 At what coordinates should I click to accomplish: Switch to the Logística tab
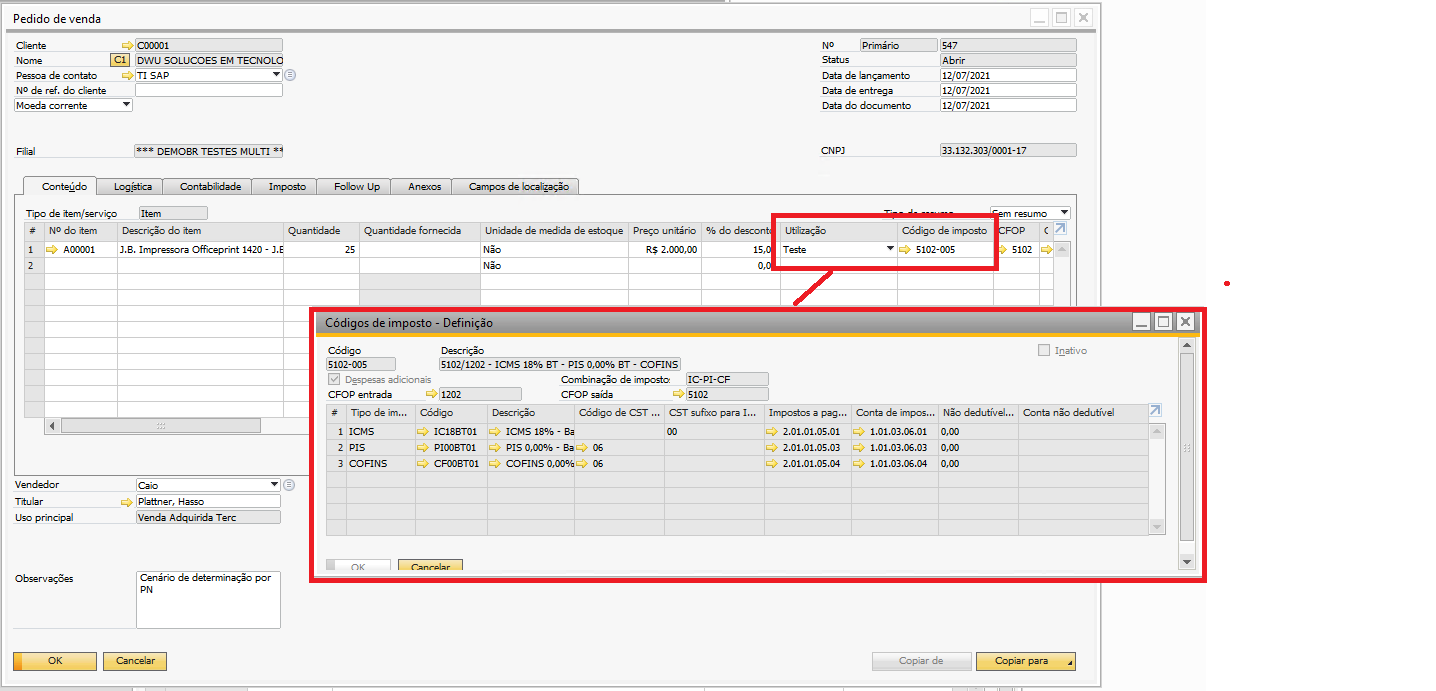[x=133, y=186]
